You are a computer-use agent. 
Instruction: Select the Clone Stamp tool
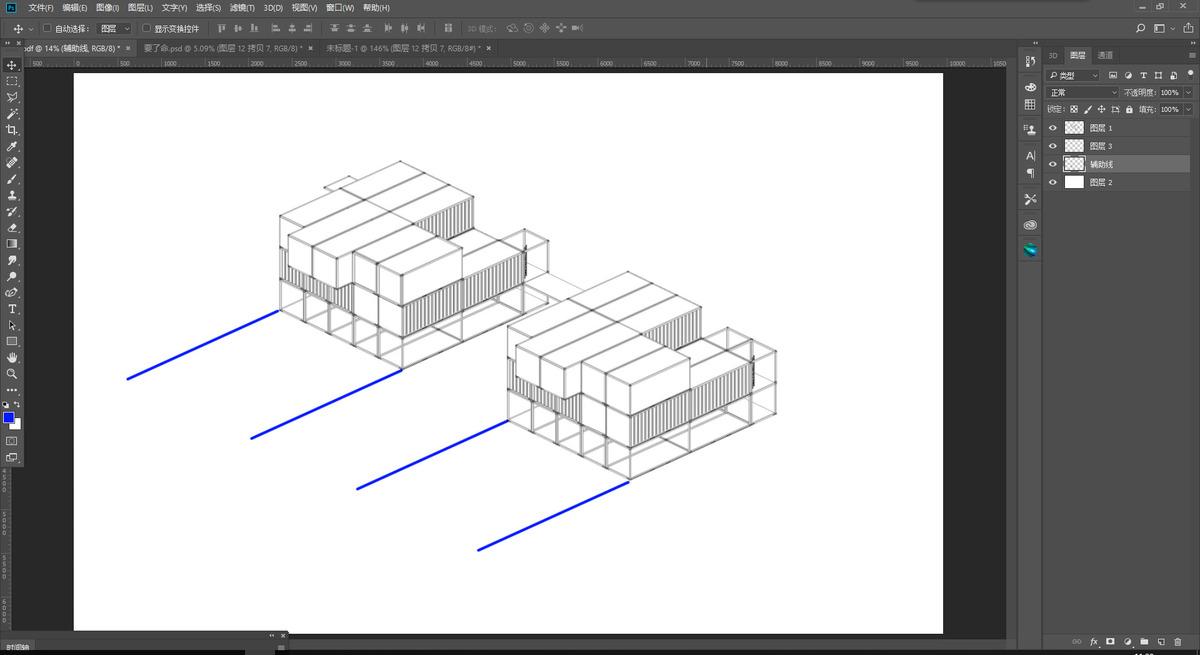coord(12,195)
